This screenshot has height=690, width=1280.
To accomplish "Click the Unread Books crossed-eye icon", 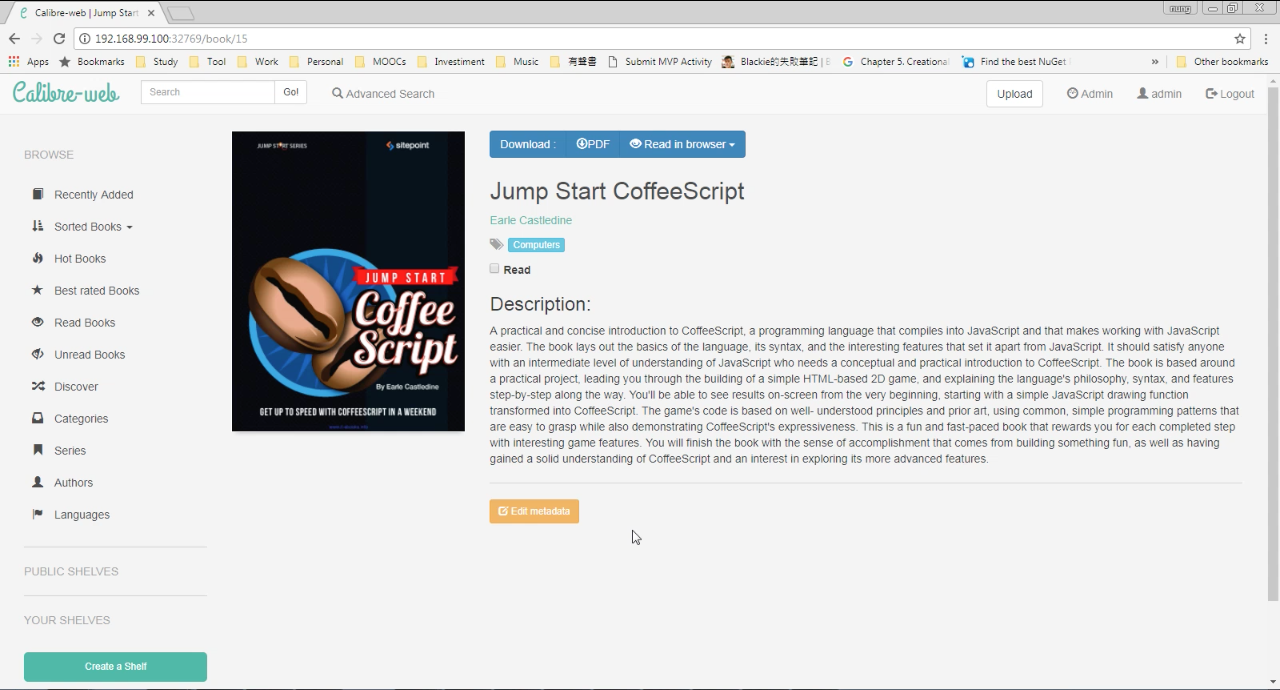I will [x=38, y=354].
